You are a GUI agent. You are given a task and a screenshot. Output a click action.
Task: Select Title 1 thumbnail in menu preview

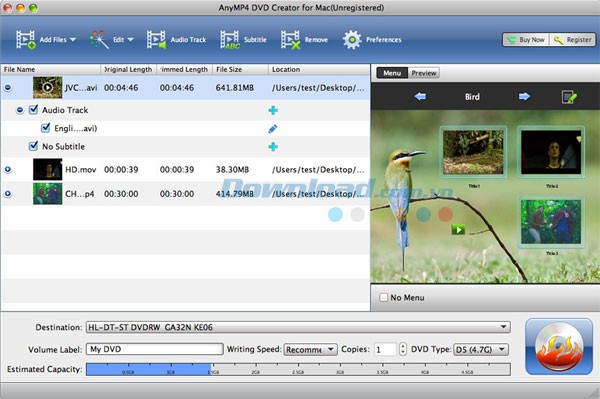(473, 152)
